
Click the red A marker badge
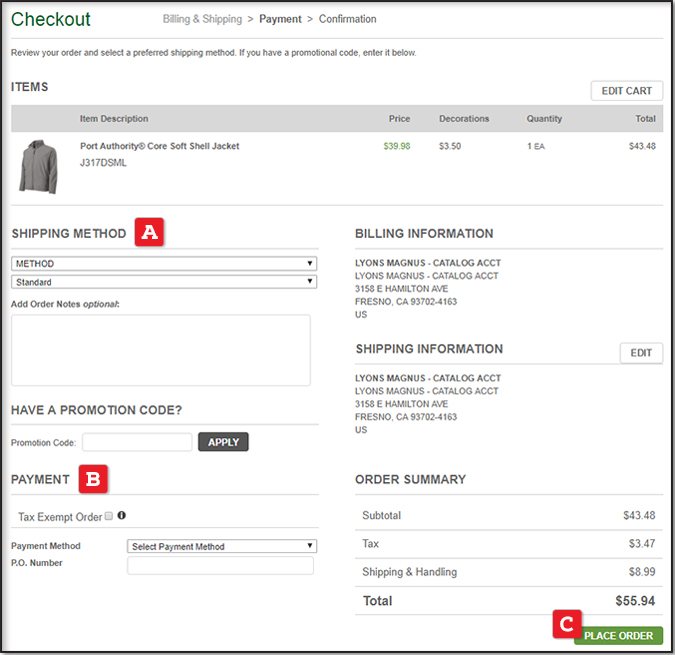point(149,233)
